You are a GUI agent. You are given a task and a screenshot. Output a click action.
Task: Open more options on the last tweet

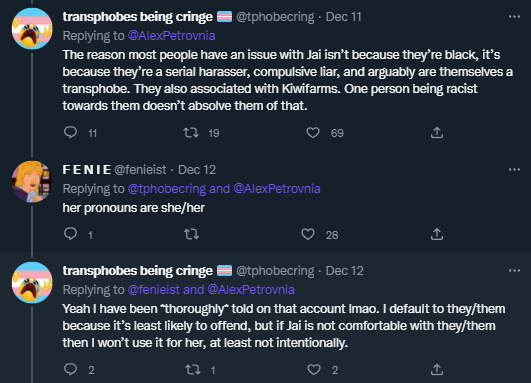514,271
